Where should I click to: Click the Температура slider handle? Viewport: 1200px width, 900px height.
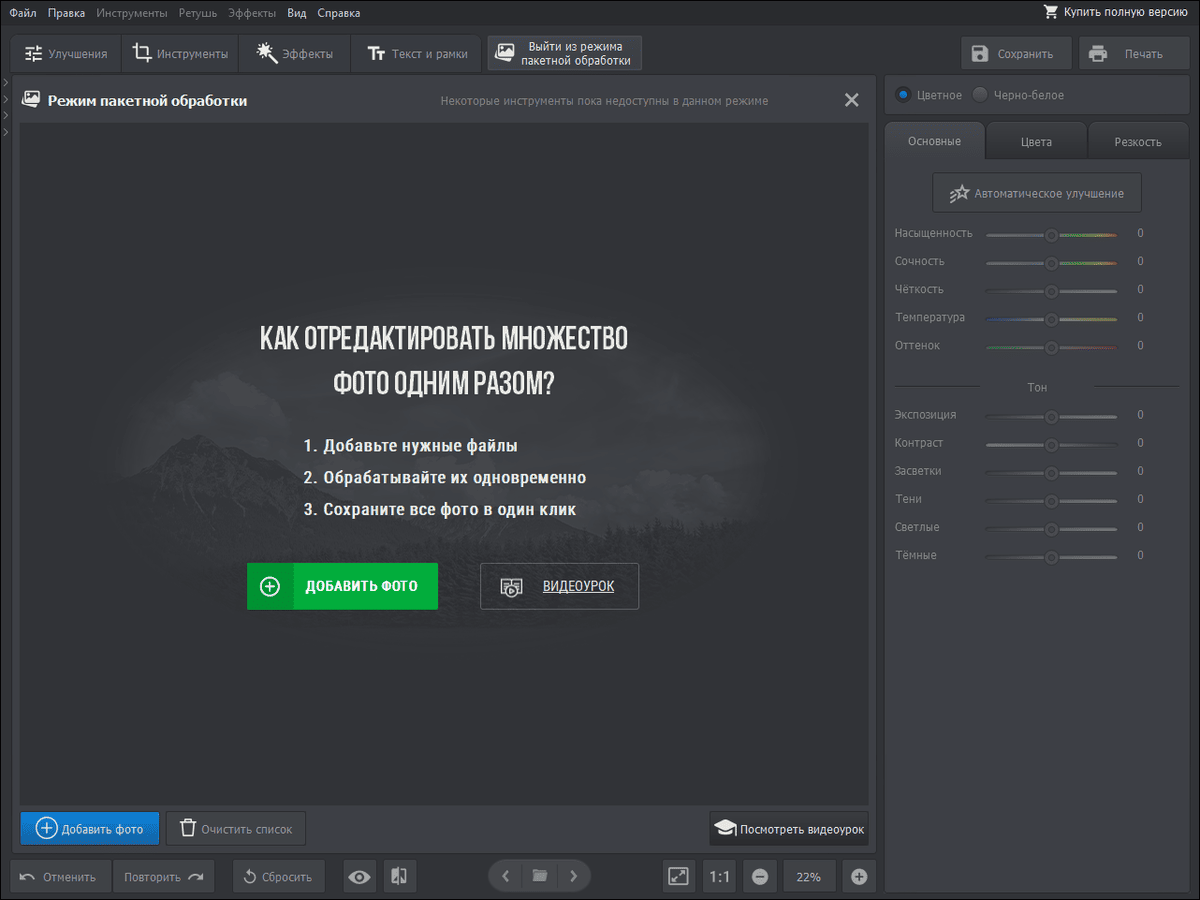pyautogui.click(x=1051, y=319)
